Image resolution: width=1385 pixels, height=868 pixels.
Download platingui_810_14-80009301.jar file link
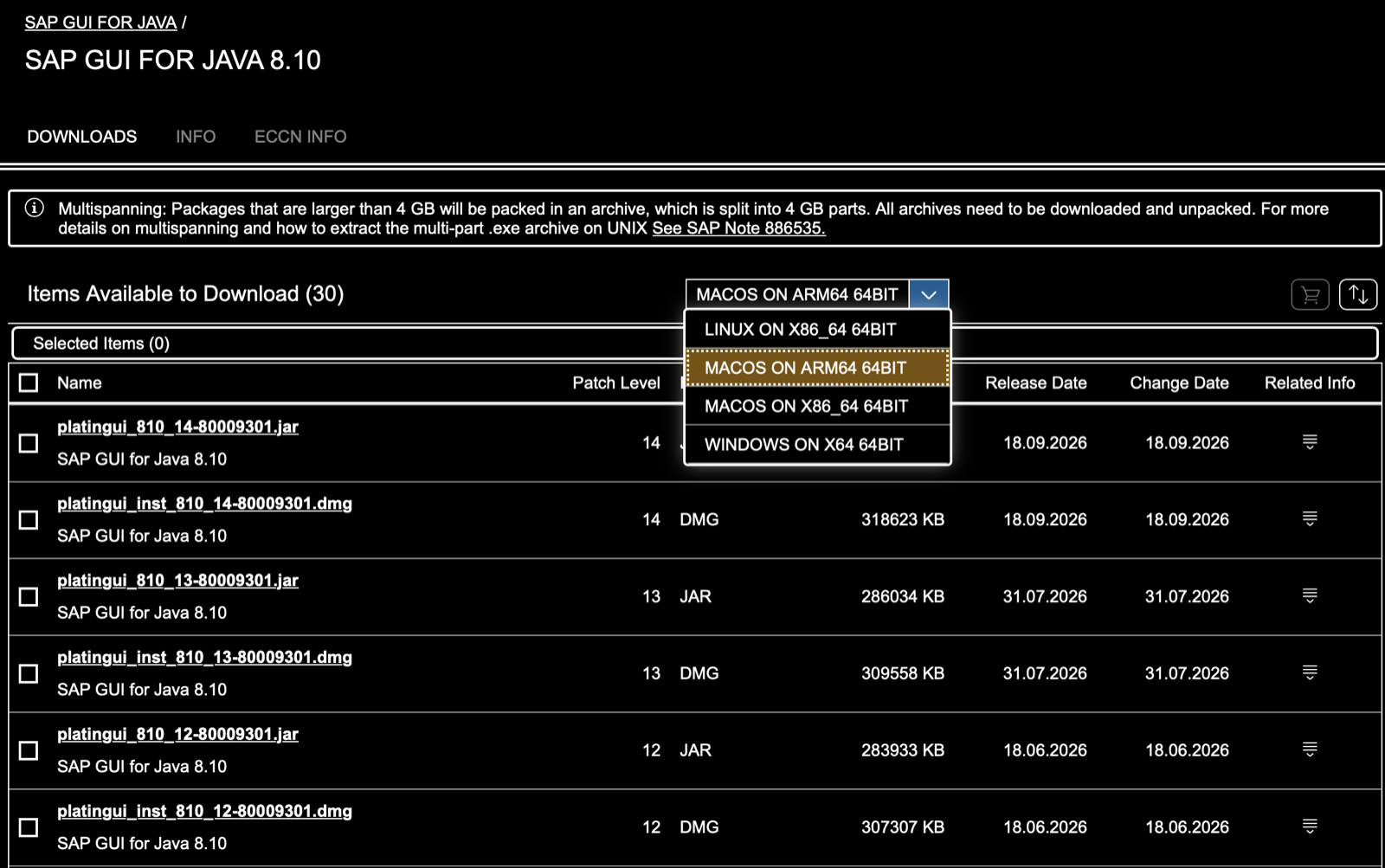click(x=177, y=427)
